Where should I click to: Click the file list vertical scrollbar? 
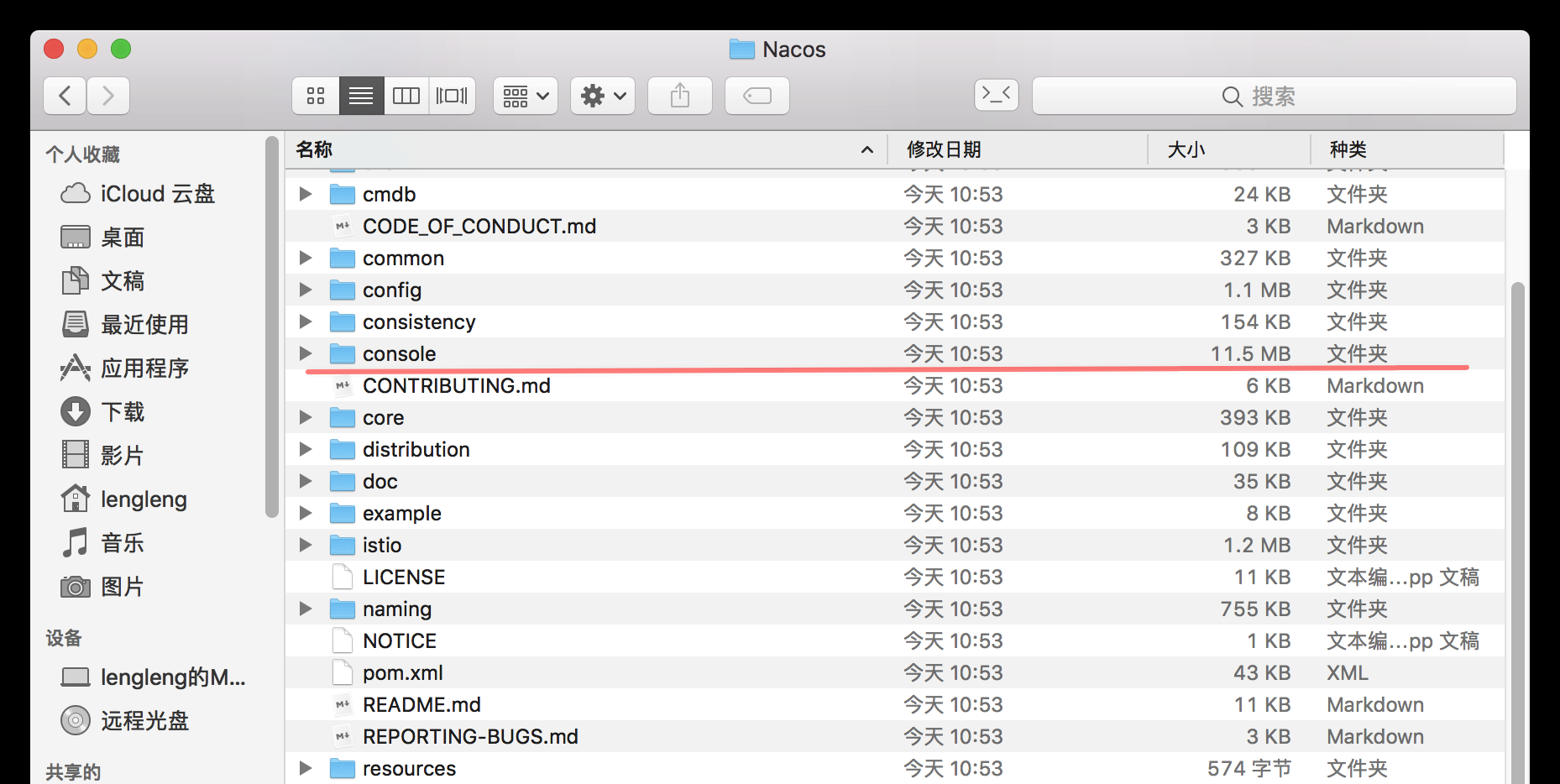point(1516,532)
